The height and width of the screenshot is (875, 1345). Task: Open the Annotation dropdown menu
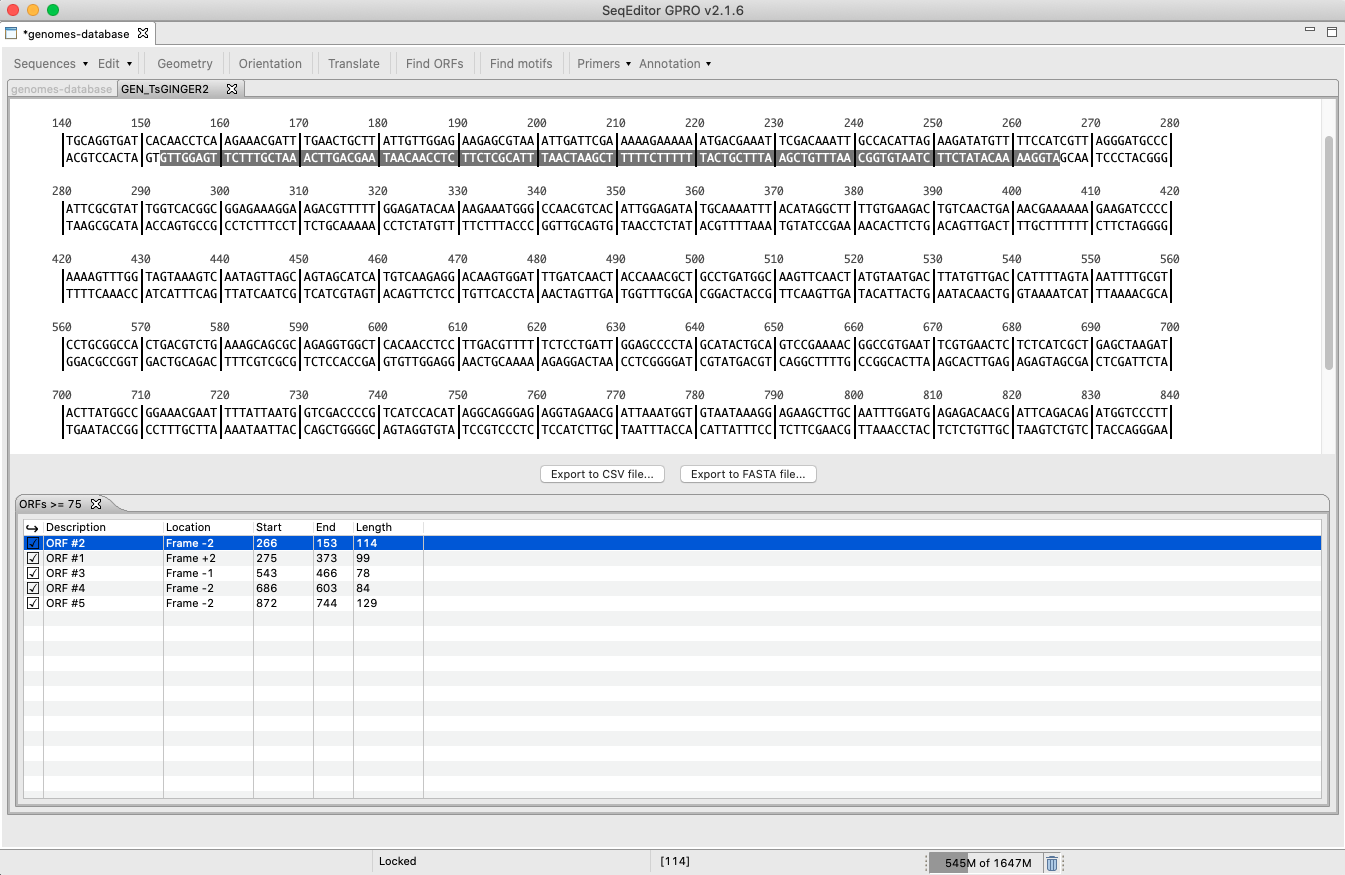pyautogui.click(x=675, y=64)
